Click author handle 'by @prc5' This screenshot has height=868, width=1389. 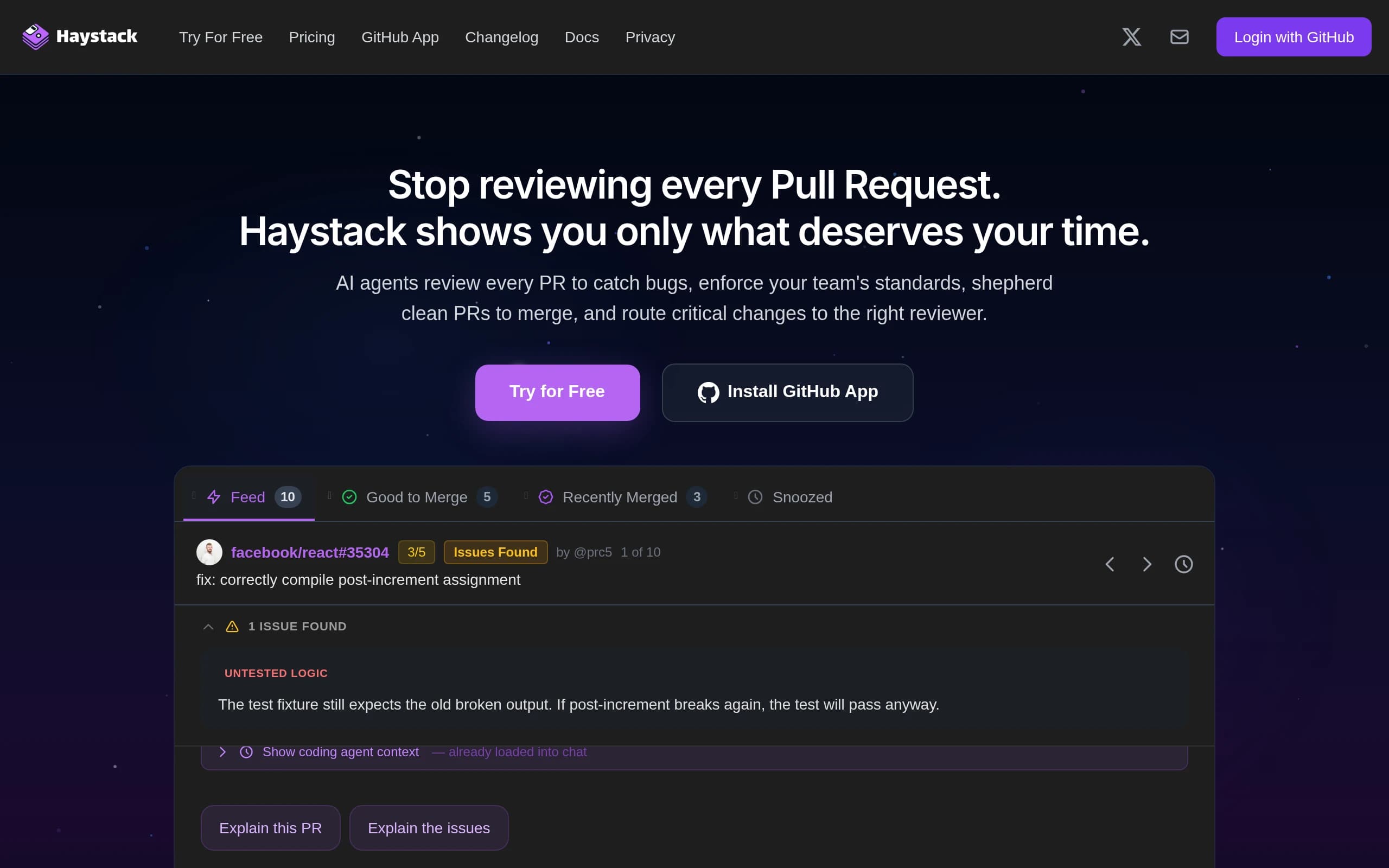pyautogui.click(x=584, y=552)
